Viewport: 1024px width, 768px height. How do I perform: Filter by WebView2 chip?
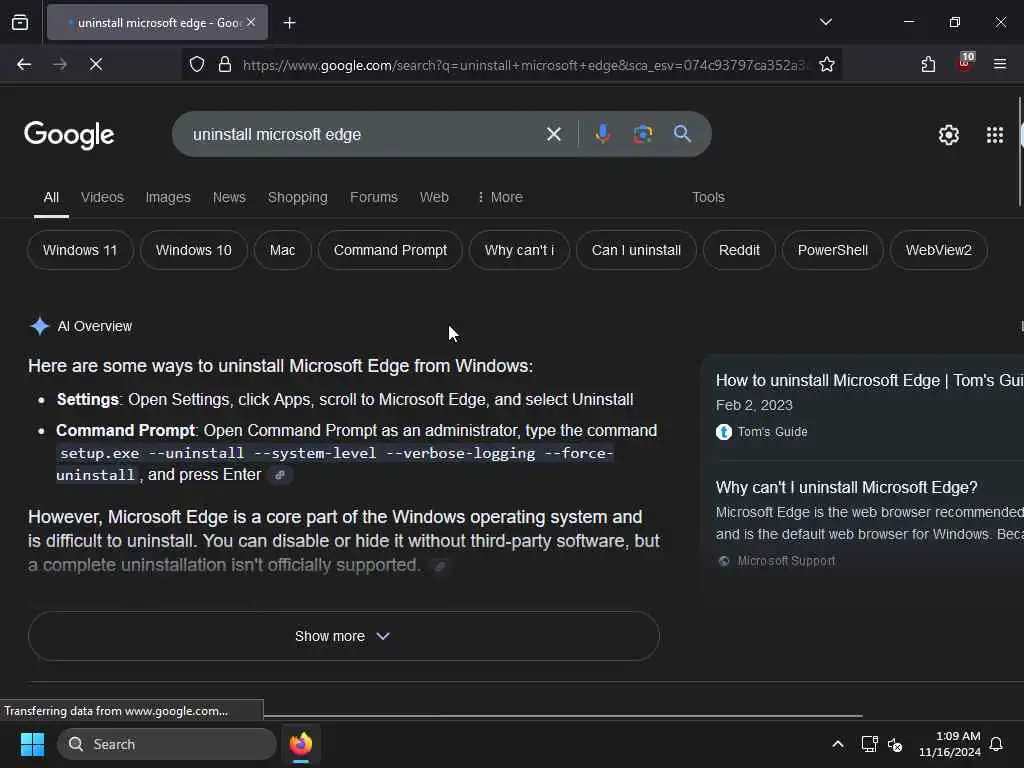[x=938, y=250]
